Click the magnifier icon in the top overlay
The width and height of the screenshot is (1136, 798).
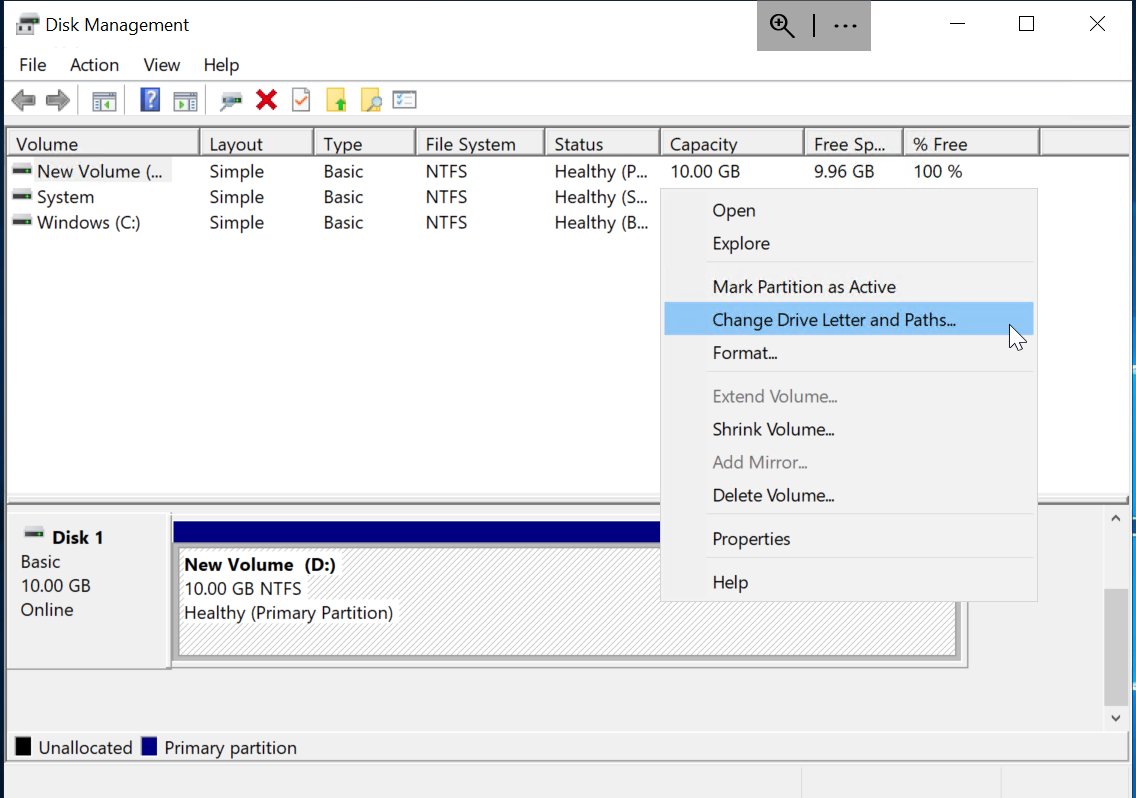[x=782, y=25]
